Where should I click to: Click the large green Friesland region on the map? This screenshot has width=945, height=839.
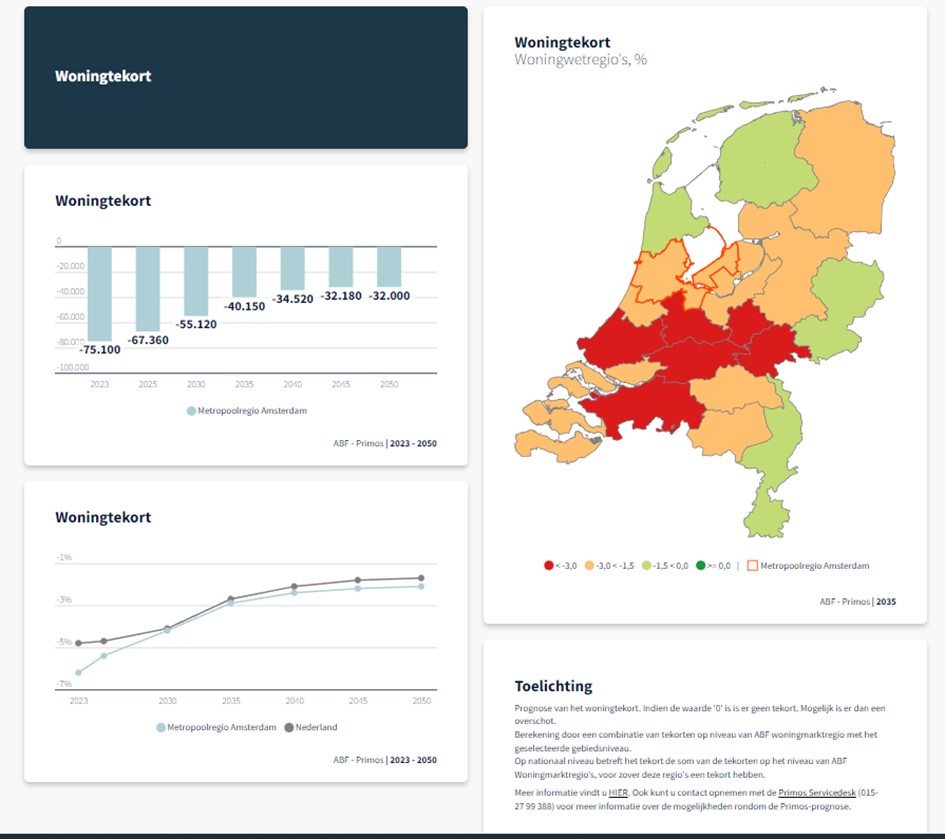755,160
